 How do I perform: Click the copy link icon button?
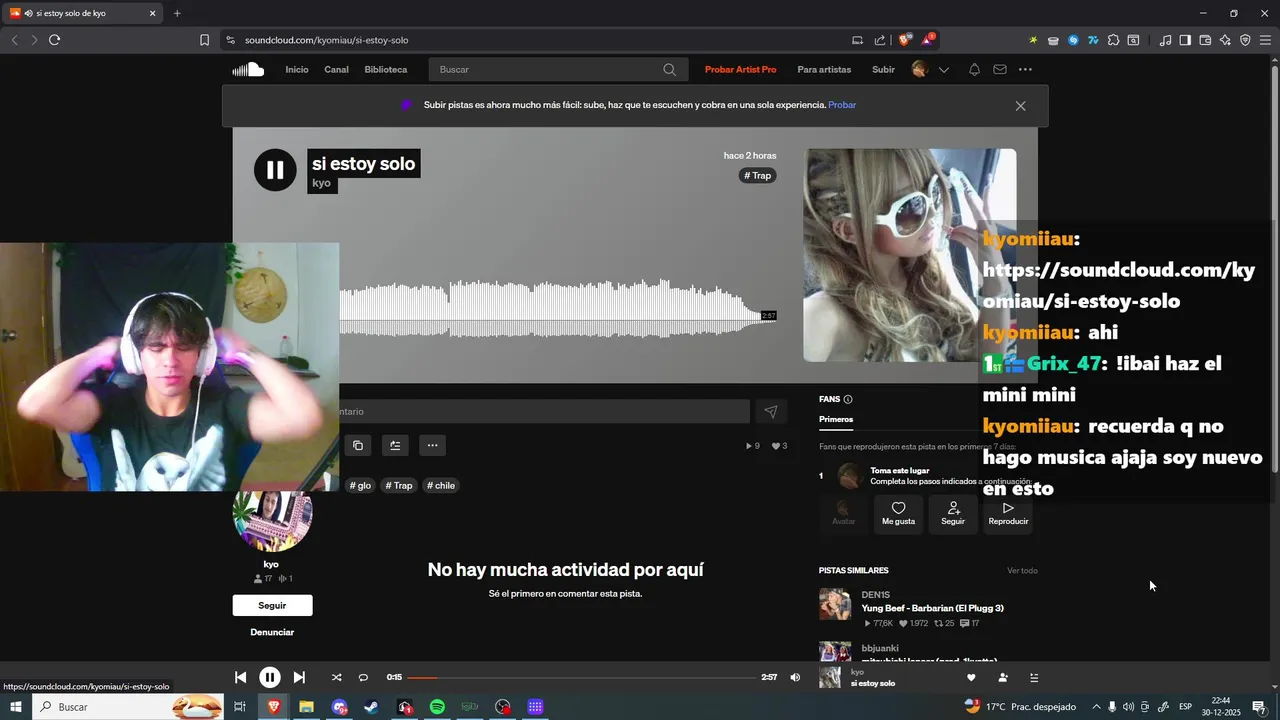(x=358, y=446)
